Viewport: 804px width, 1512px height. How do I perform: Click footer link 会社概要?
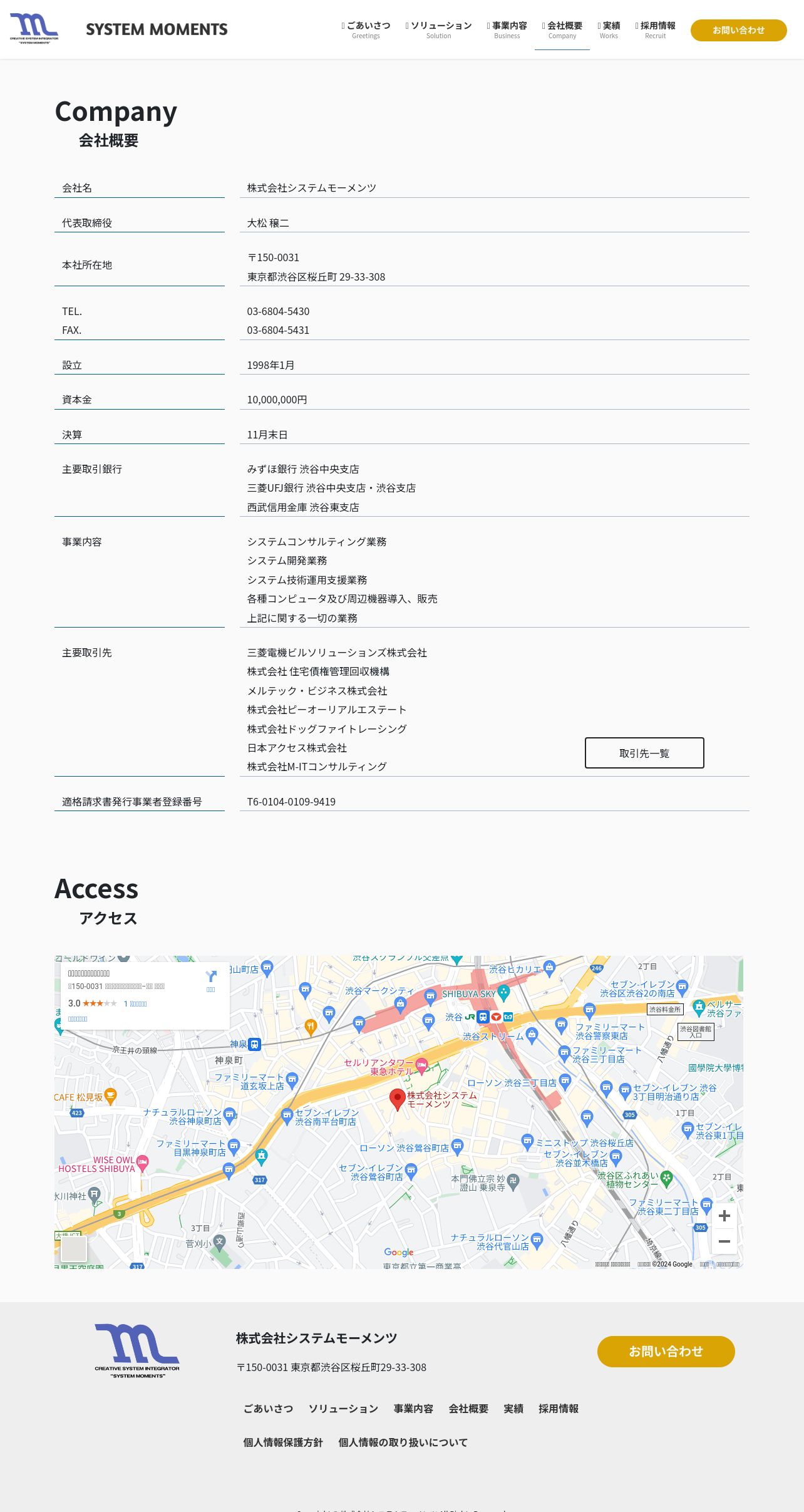[468, 1409]
